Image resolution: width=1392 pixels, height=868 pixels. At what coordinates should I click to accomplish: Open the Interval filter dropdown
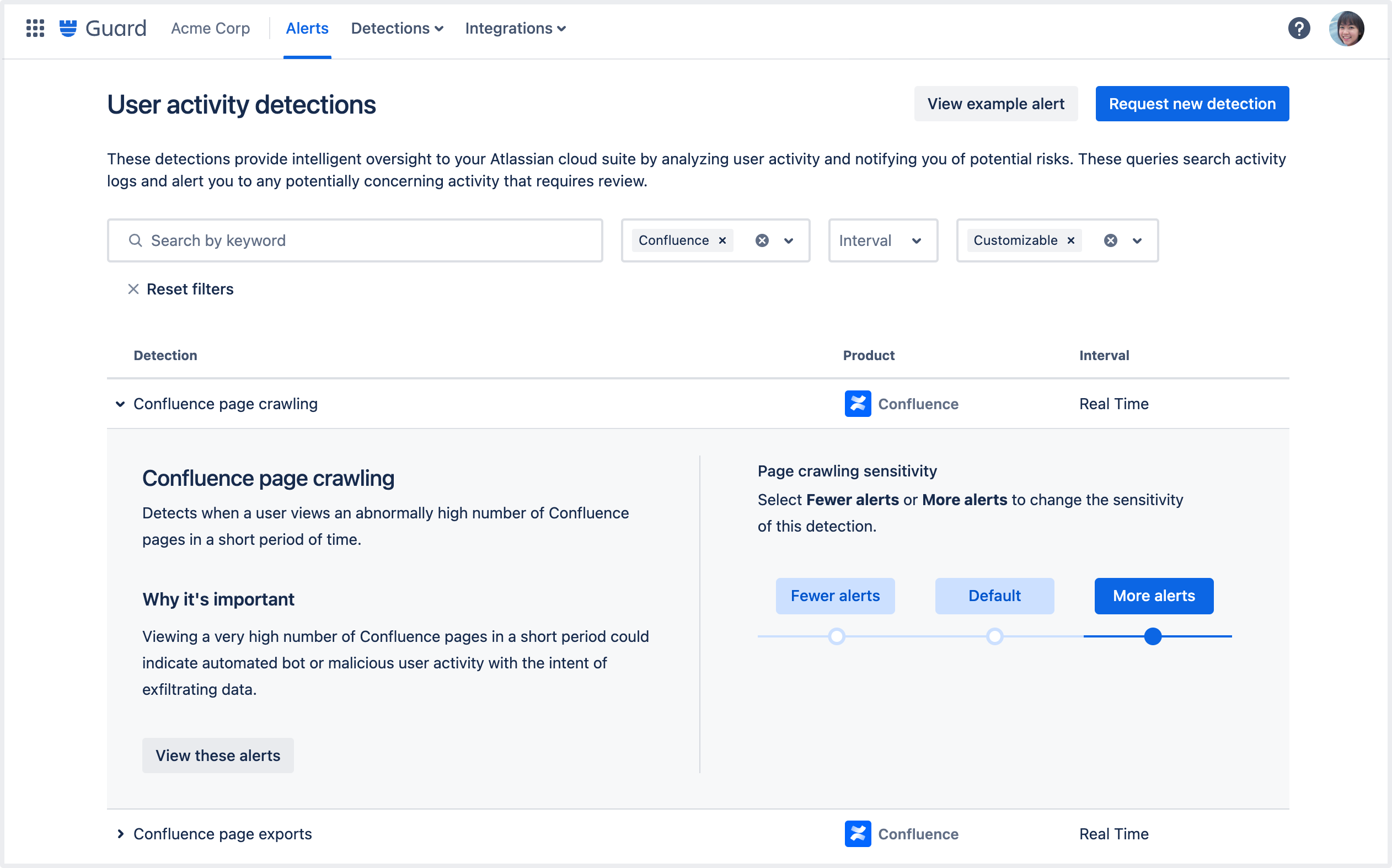click(883, 240)
